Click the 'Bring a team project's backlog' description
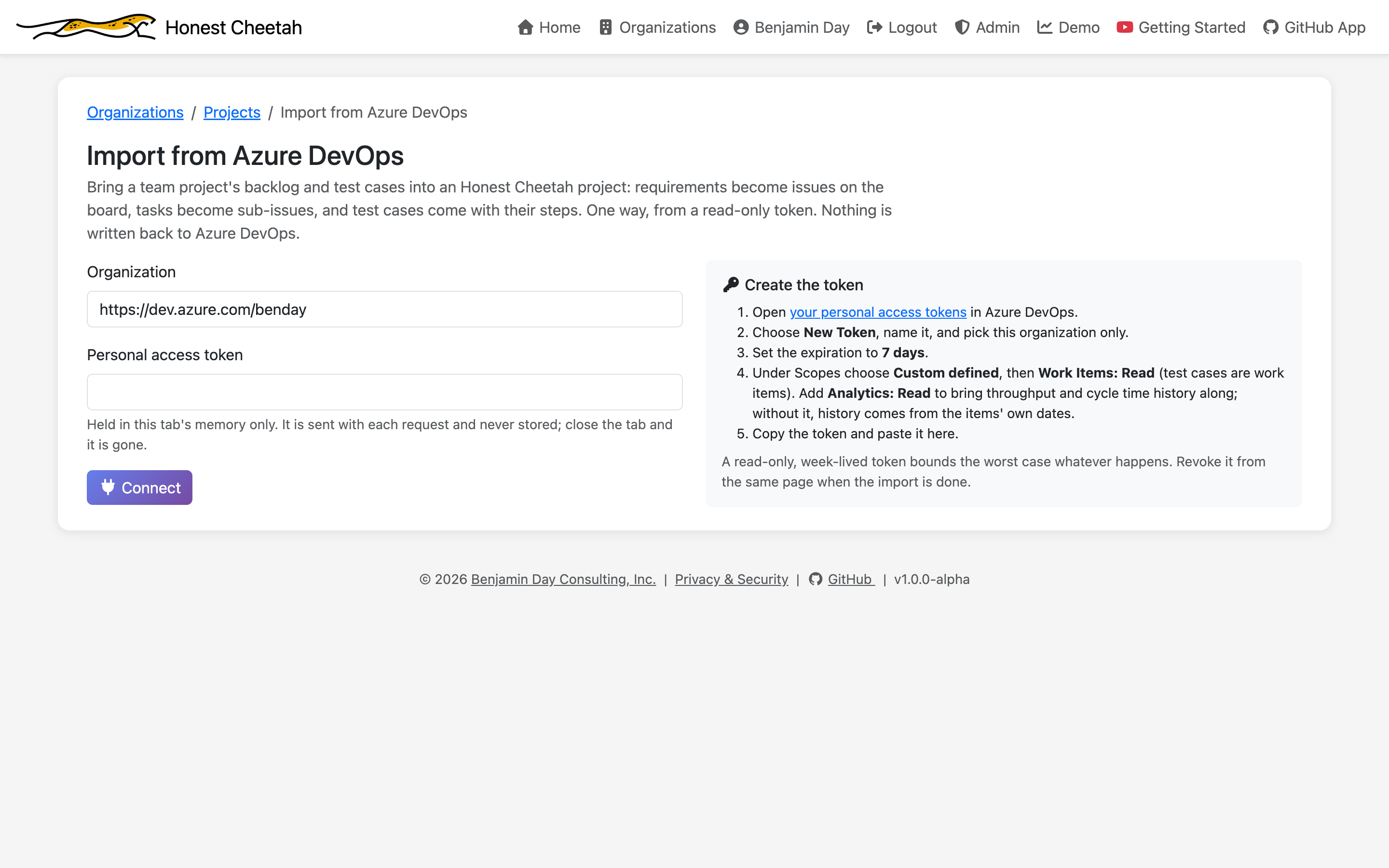This screenshot has width=1389, height=868. 490,210
